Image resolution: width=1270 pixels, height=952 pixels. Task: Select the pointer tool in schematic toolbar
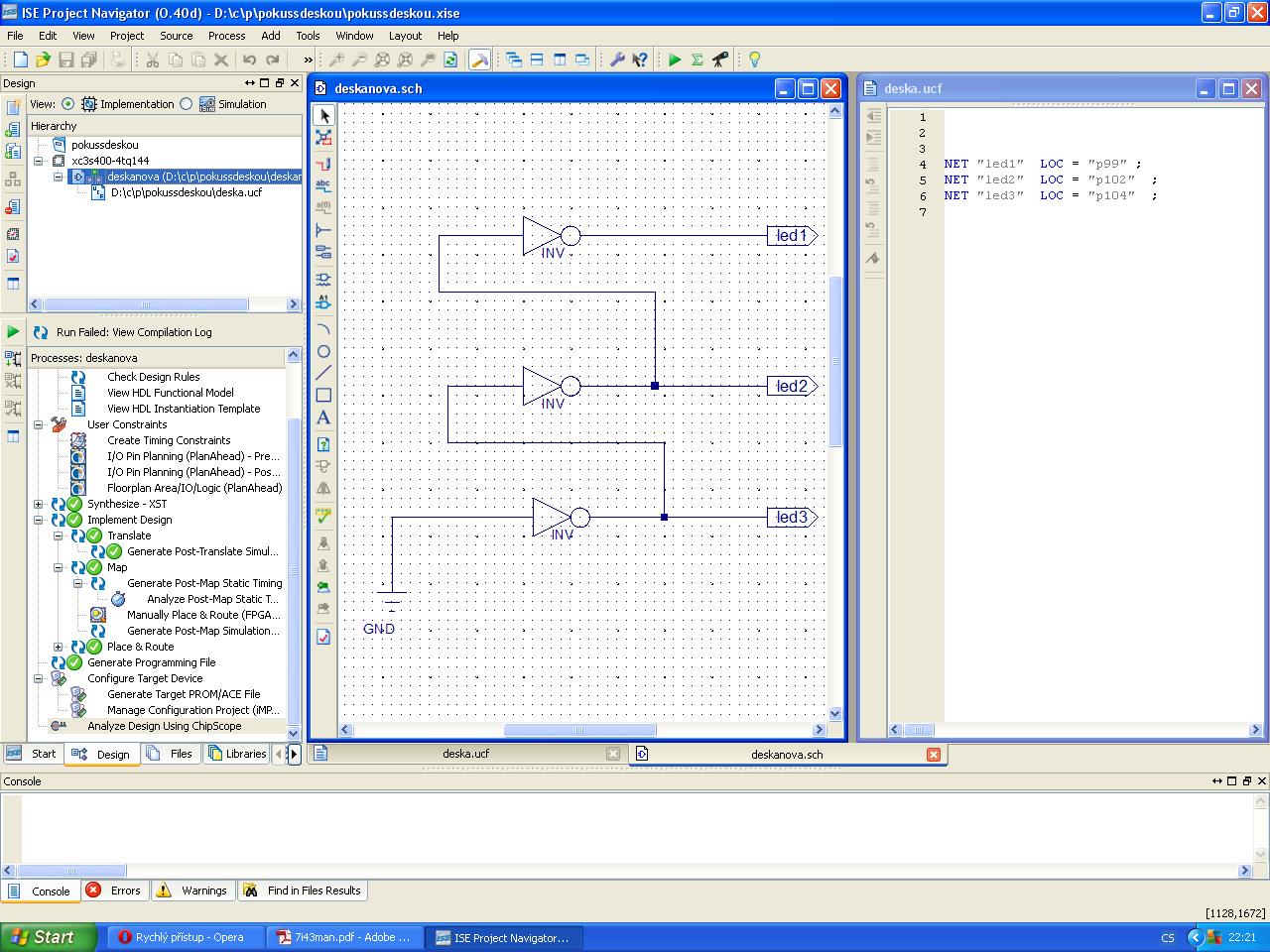pos(323,116)
